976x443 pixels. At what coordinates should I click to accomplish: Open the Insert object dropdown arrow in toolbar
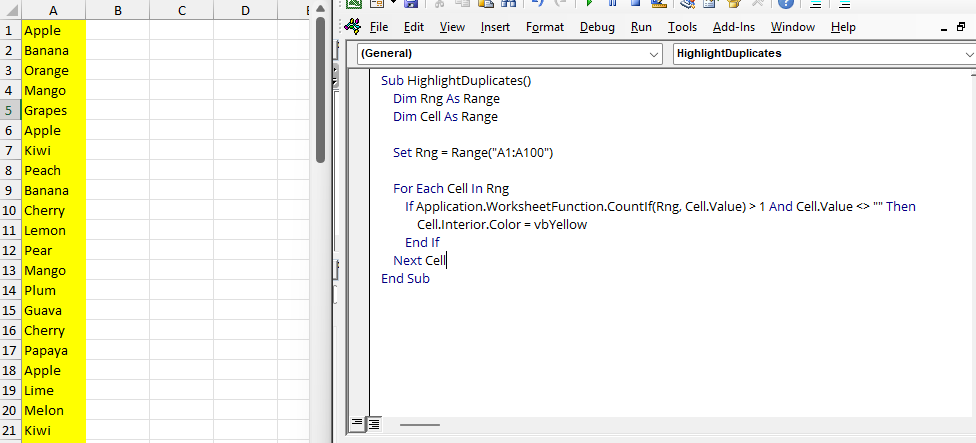tap(393, 2)
